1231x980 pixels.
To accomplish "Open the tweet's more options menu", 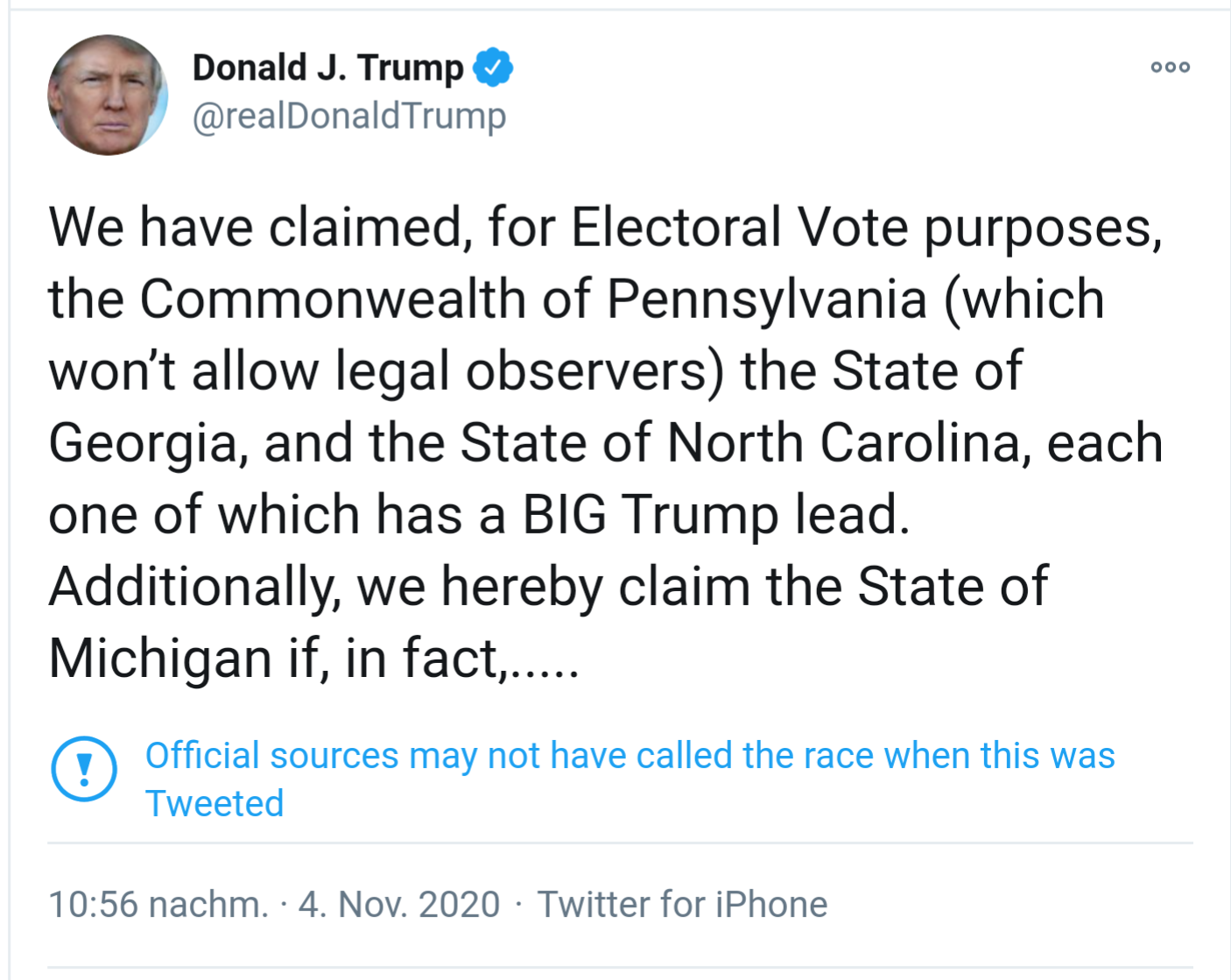I will [x=1170, y=67].
